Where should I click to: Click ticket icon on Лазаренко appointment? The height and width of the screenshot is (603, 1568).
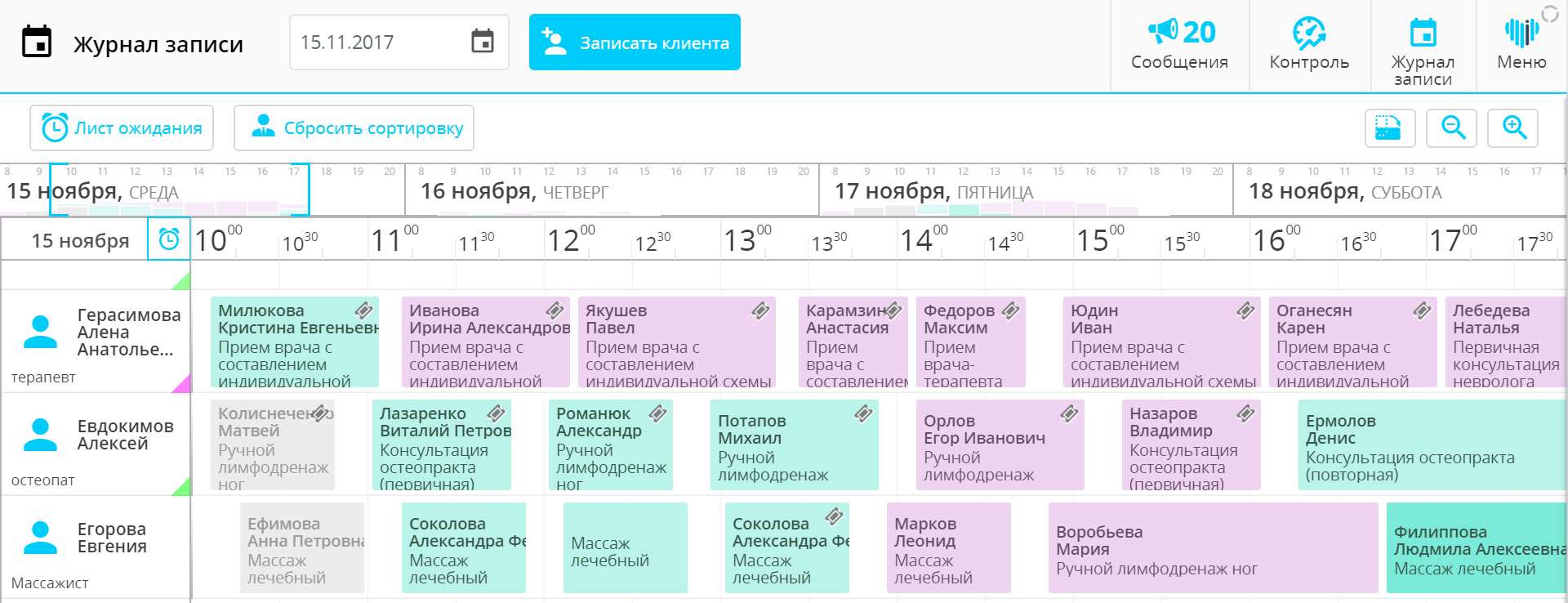coord(496,413)
